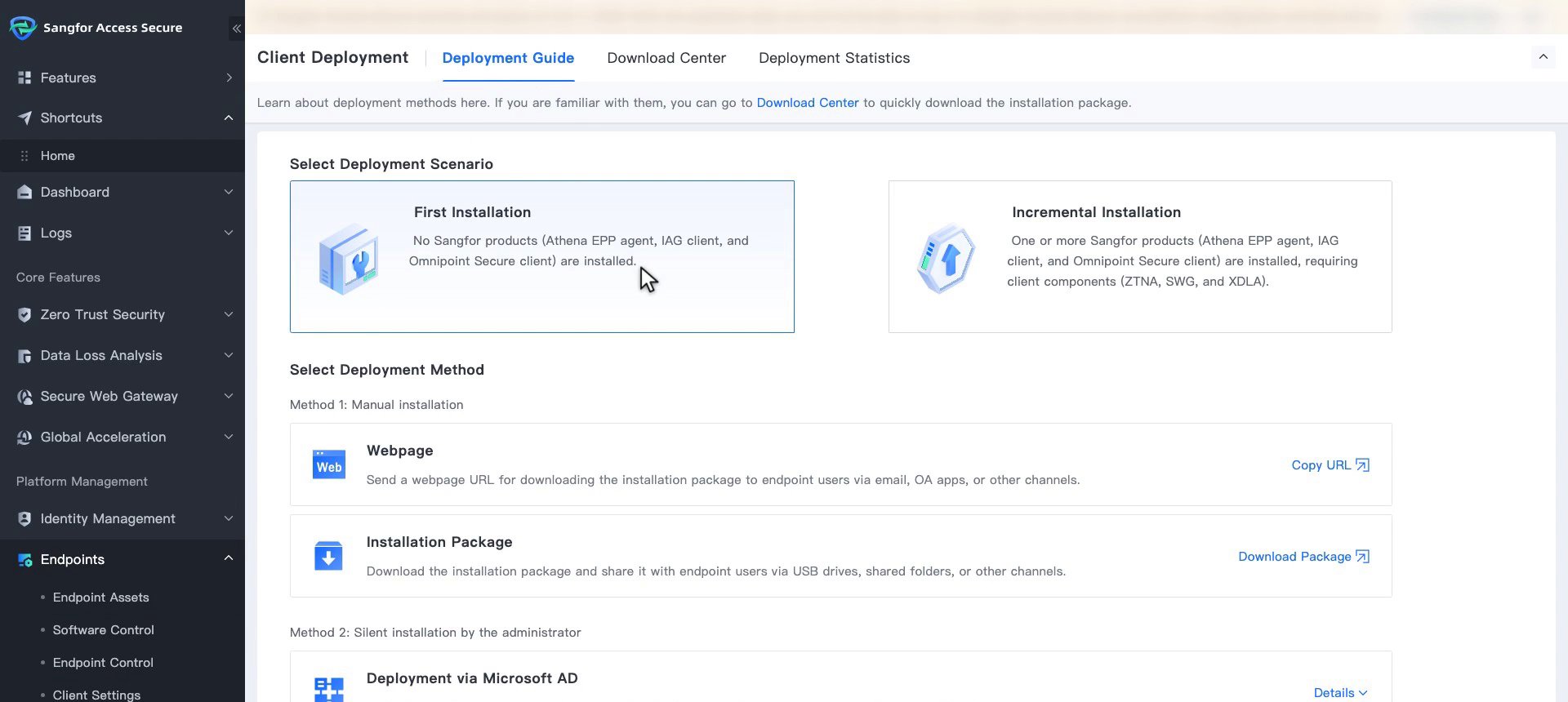Click the Endpoints icon in the sidebar

click(24, 559)
